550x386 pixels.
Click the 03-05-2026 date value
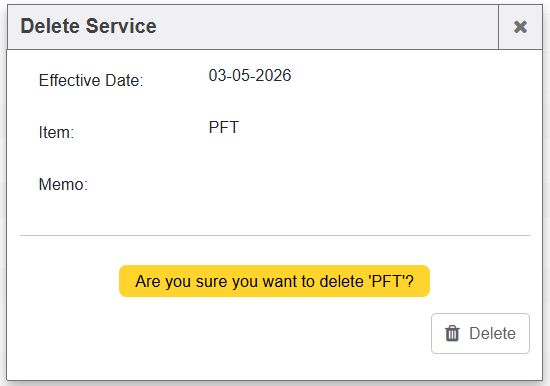tap(250, 75)
